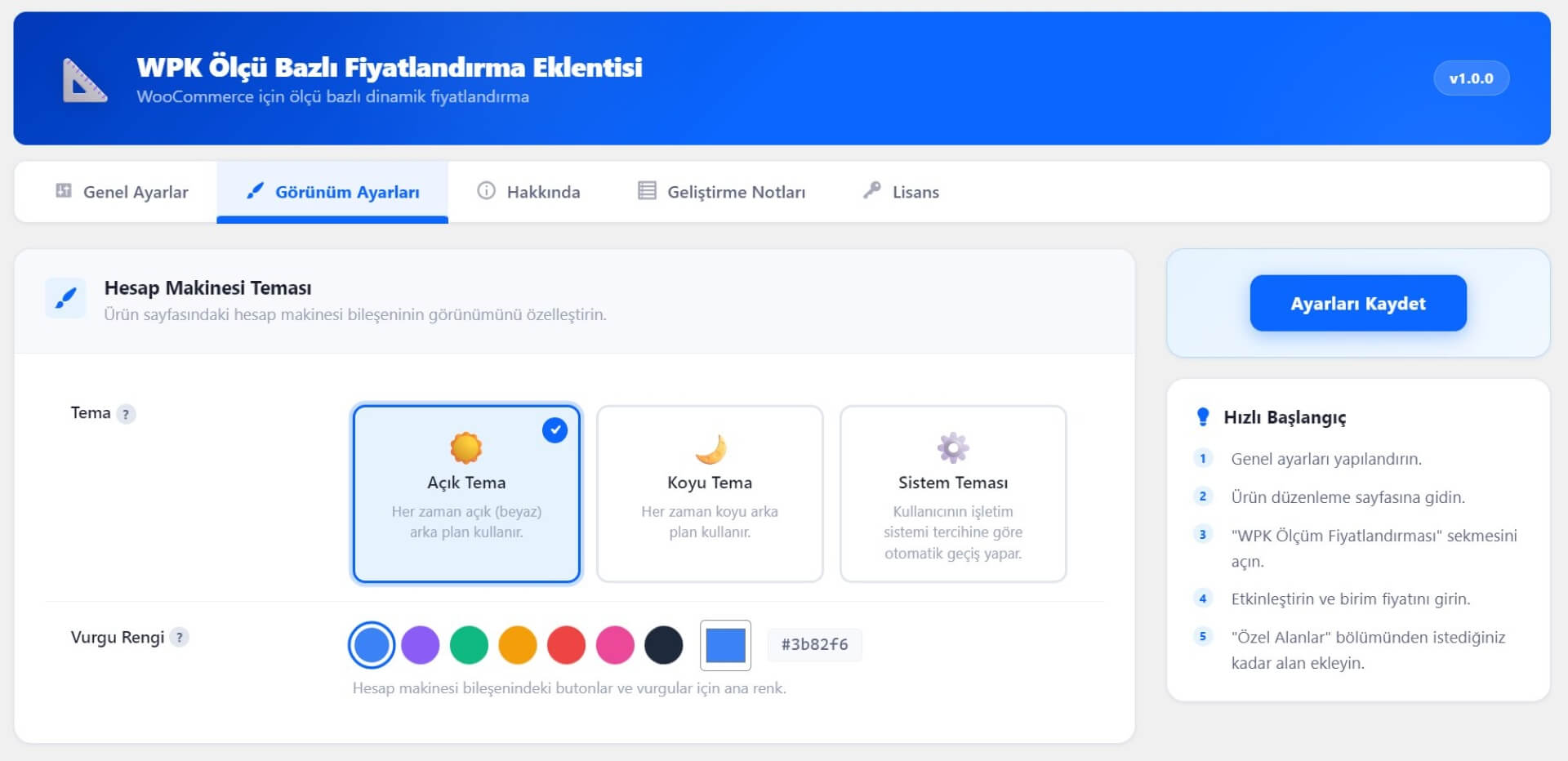Select the Açık Tema option
This screenshot has height=761, width=1568.
click(466, 494)
